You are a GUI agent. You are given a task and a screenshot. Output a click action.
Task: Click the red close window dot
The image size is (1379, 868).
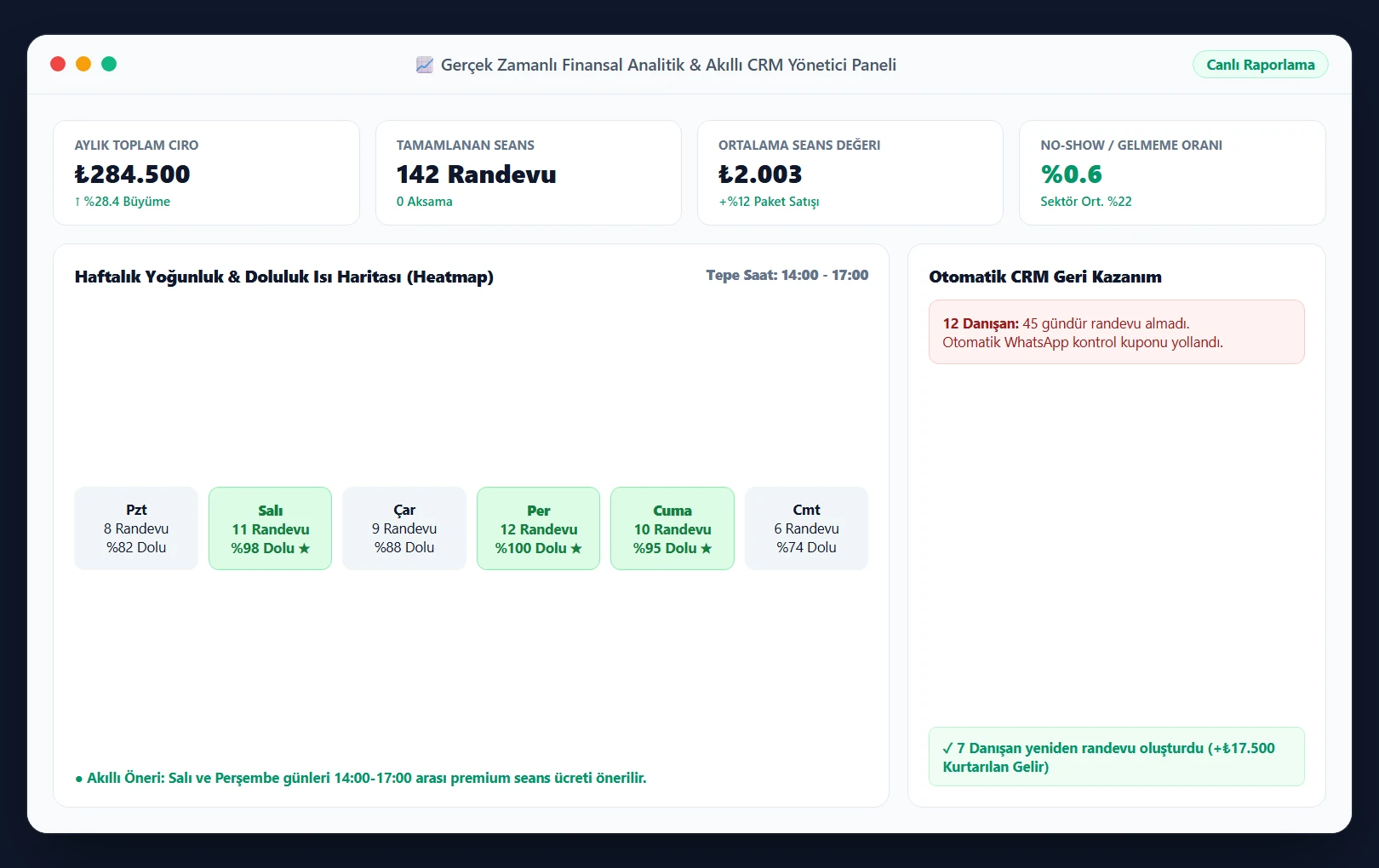click(x=58, y=64)
